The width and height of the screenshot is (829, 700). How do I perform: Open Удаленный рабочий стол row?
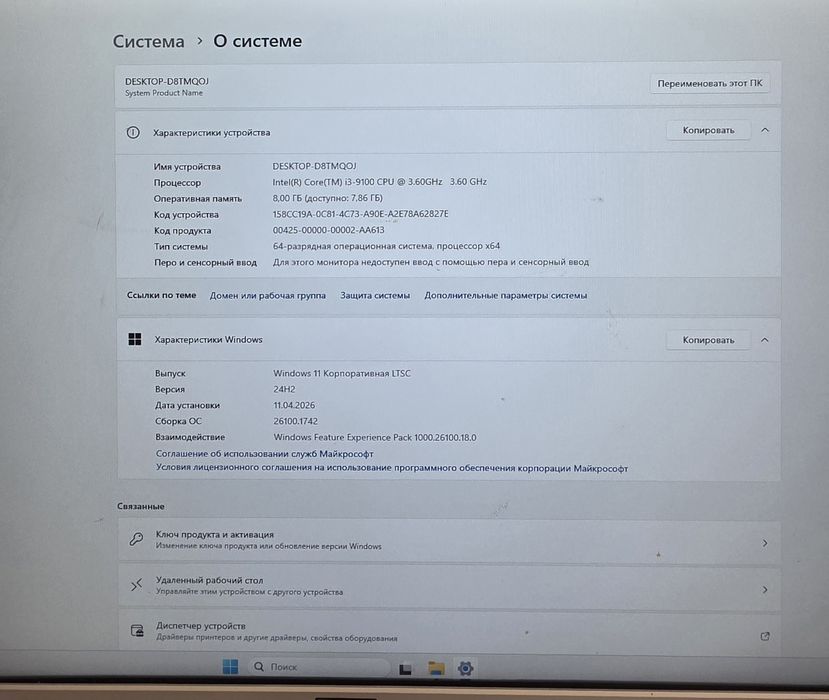pos(449,586)
